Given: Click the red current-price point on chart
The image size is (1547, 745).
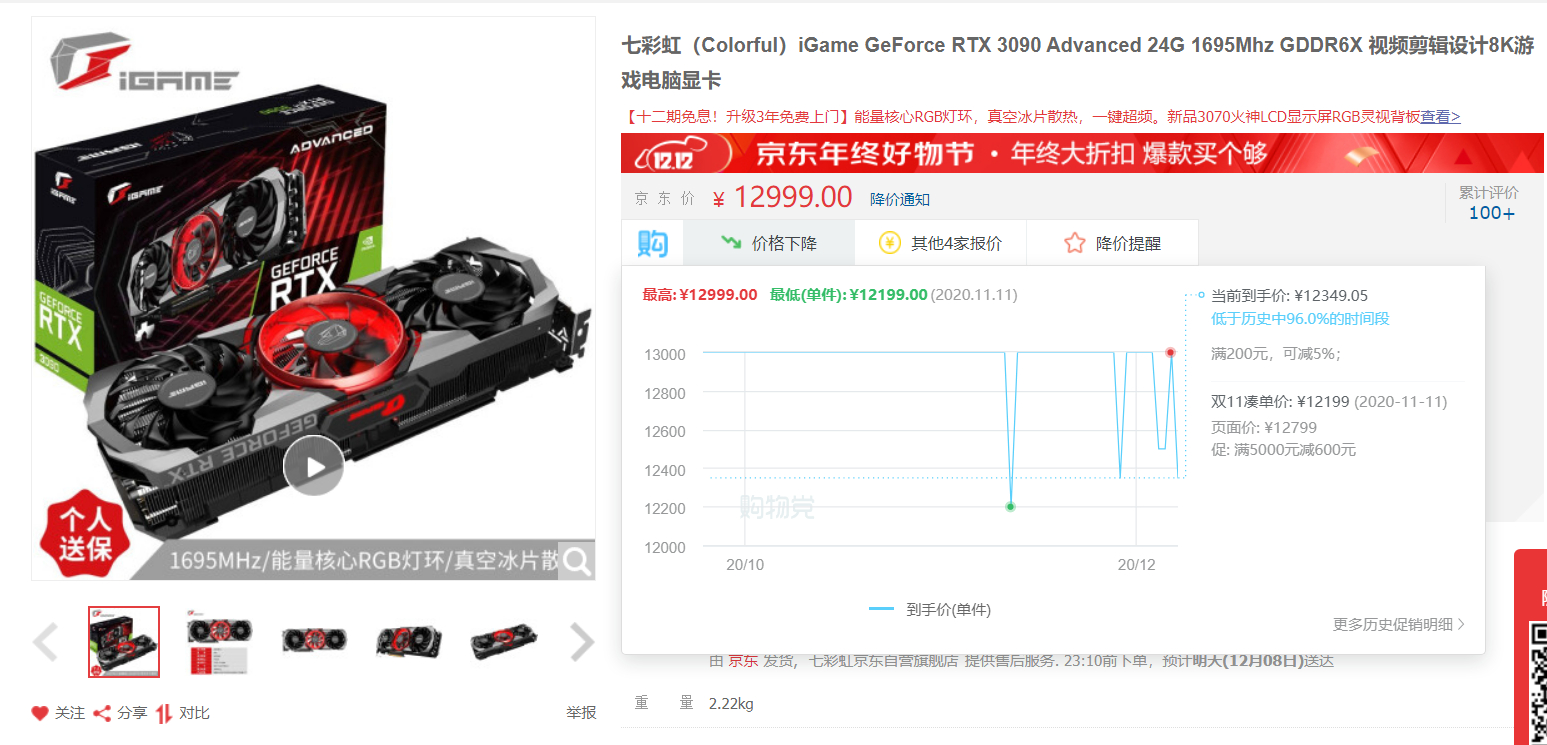Looking at the screenshot, I should [x=1170, y=352].
